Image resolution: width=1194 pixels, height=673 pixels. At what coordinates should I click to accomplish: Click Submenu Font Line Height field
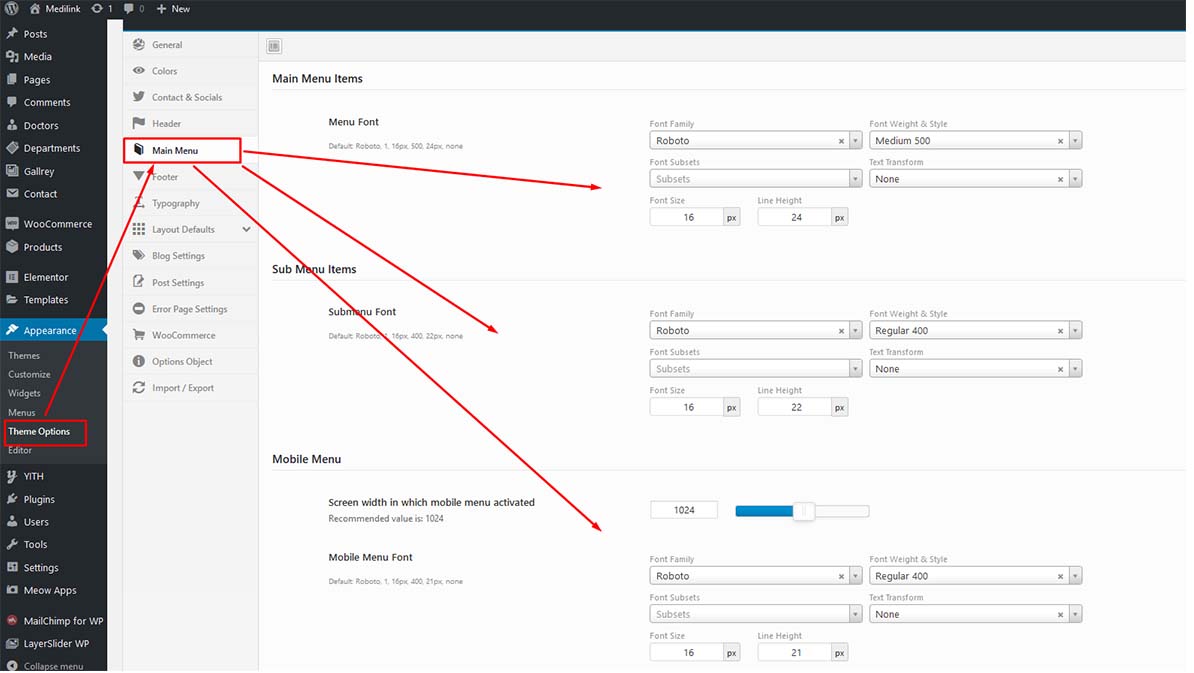pyautogui.click(x=795, y=407)
